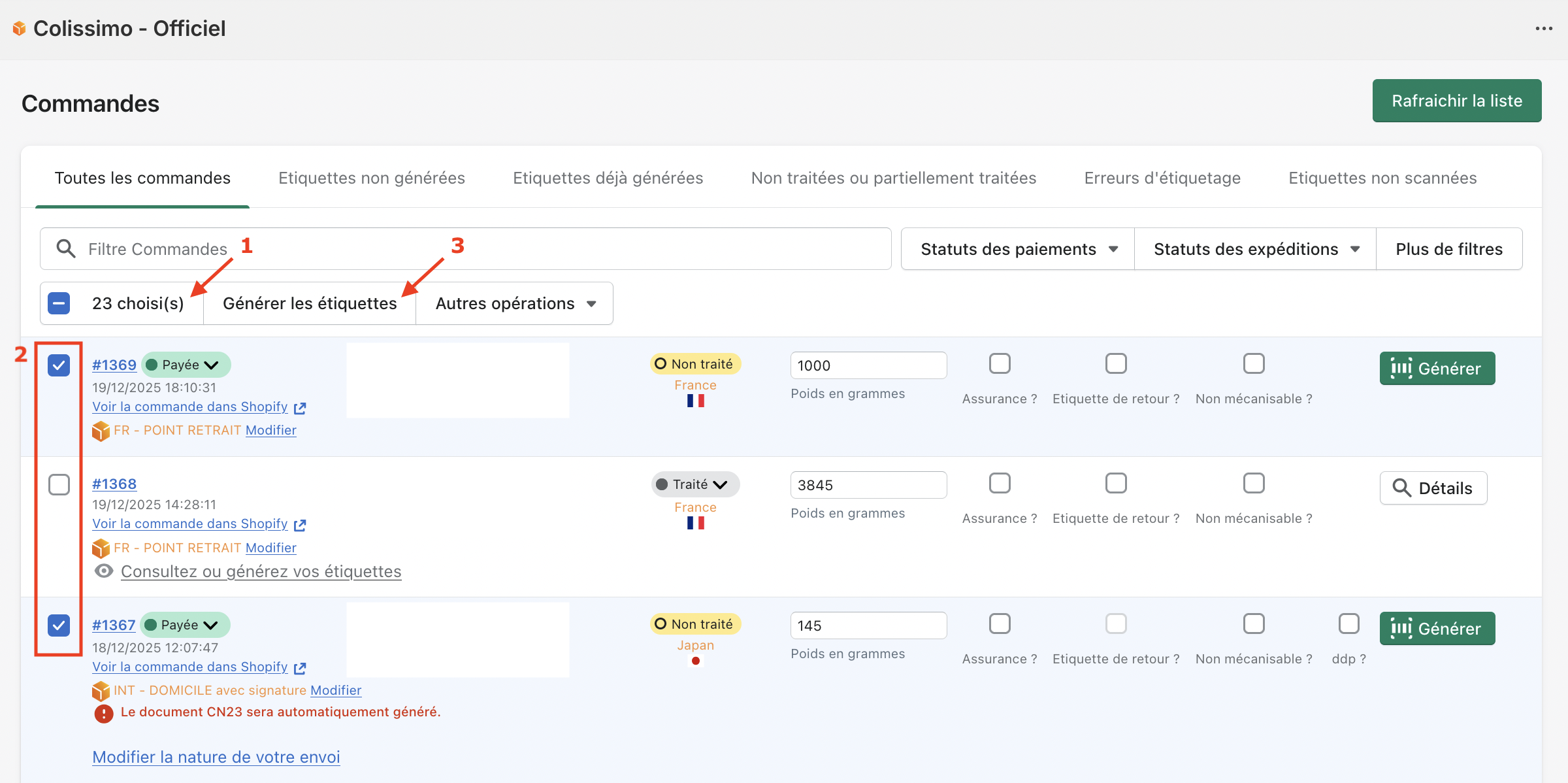Click the package icon next to INT - DOMICILE

(x=101, y=690)
